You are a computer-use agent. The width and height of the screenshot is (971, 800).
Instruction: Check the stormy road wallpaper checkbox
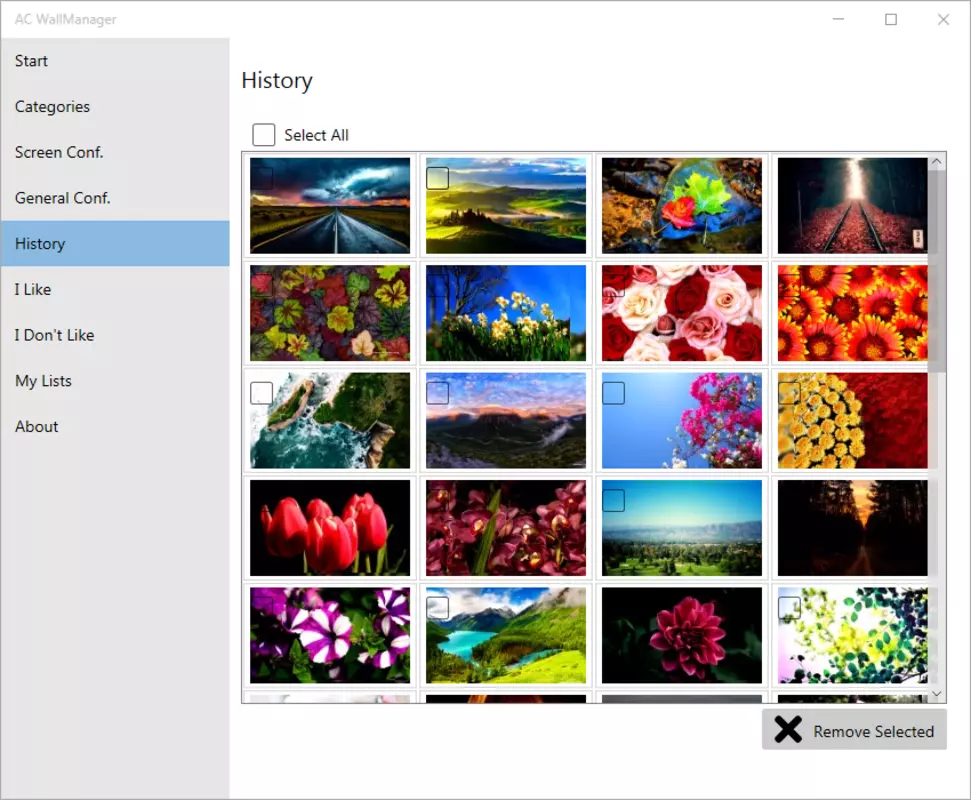(261, 178)
